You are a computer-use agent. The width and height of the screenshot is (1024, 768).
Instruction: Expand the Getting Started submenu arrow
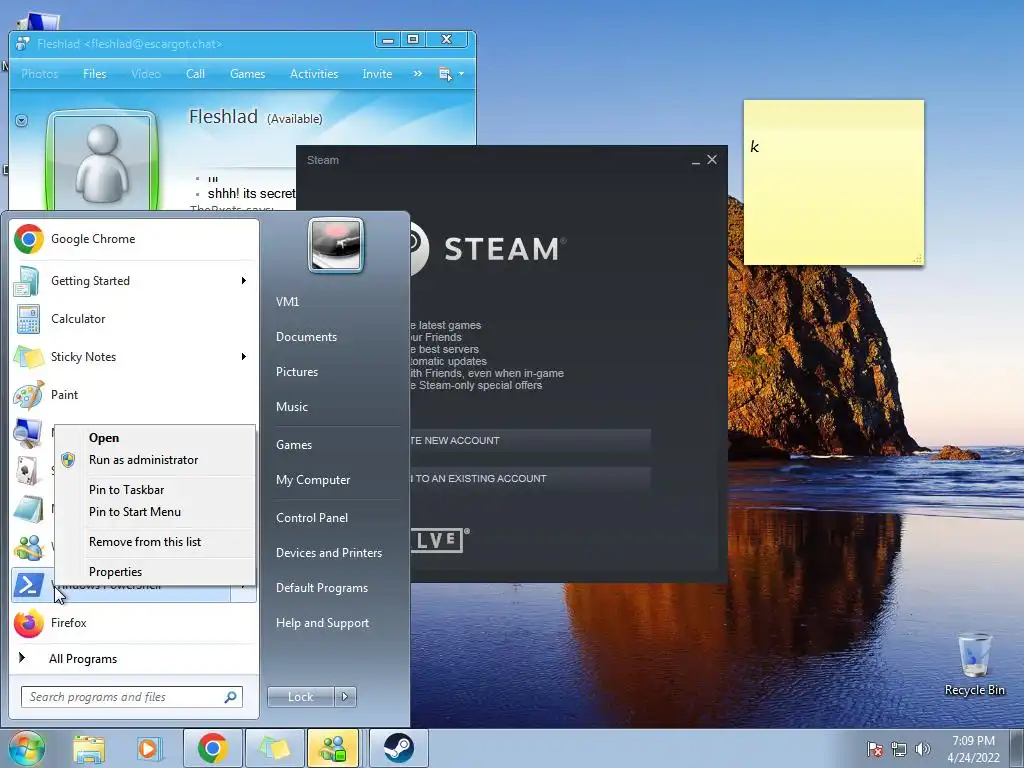point(244,281)
